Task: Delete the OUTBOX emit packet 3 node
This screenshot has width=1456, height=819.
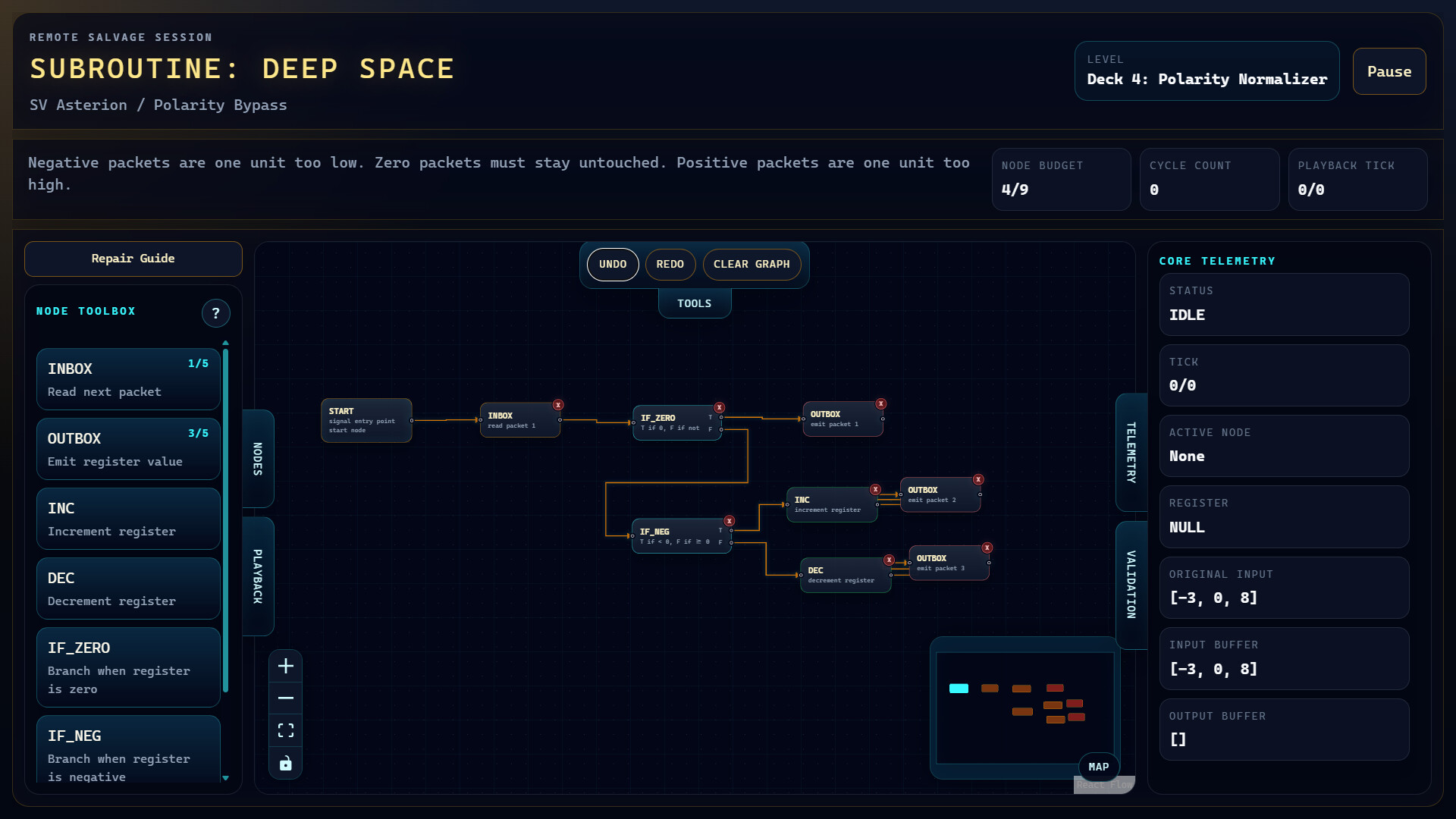Action: 987,548
